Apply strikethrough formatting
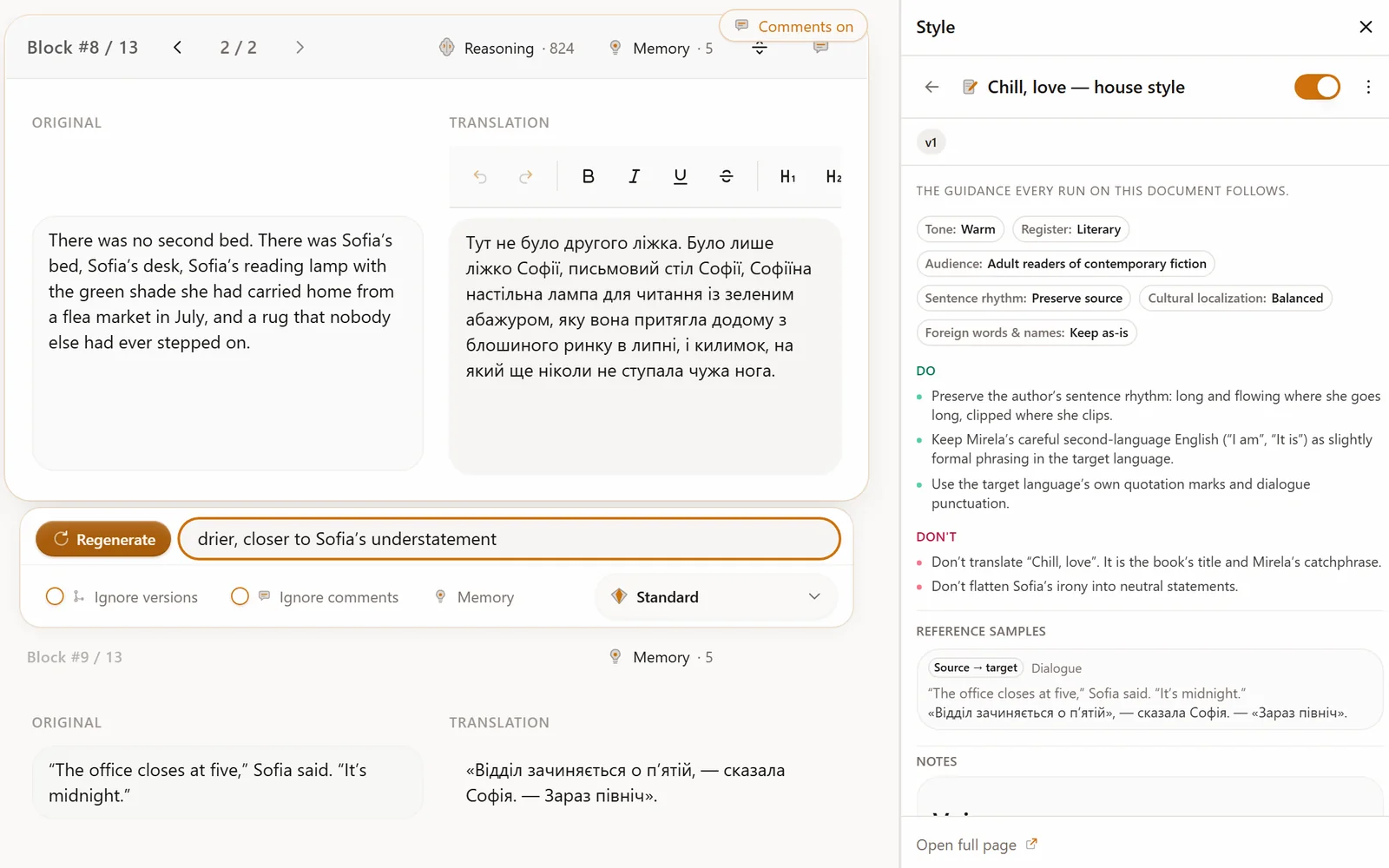 point(727,177)
